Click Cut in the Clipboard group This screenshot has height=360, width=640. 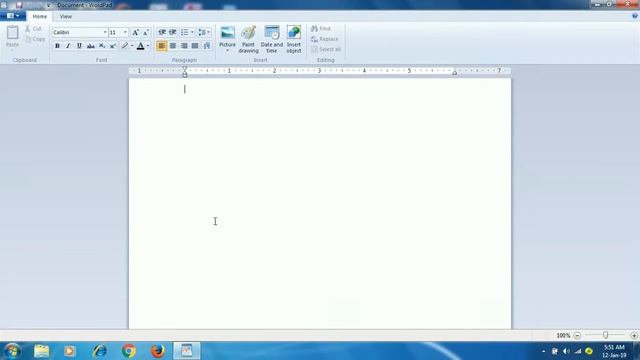pos(33,29)
